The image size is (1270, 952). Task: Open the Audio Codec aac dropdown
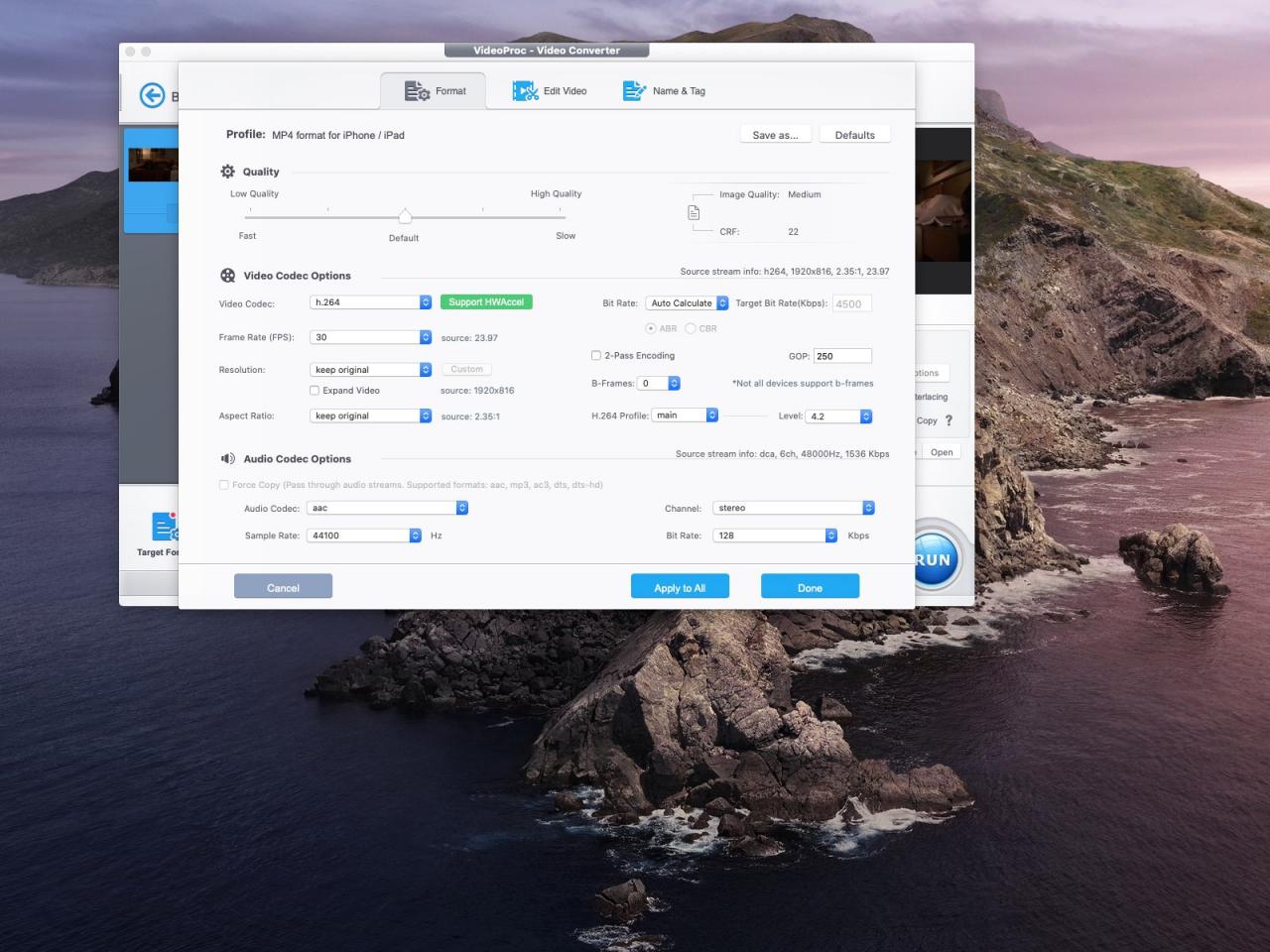coord(388,508)
